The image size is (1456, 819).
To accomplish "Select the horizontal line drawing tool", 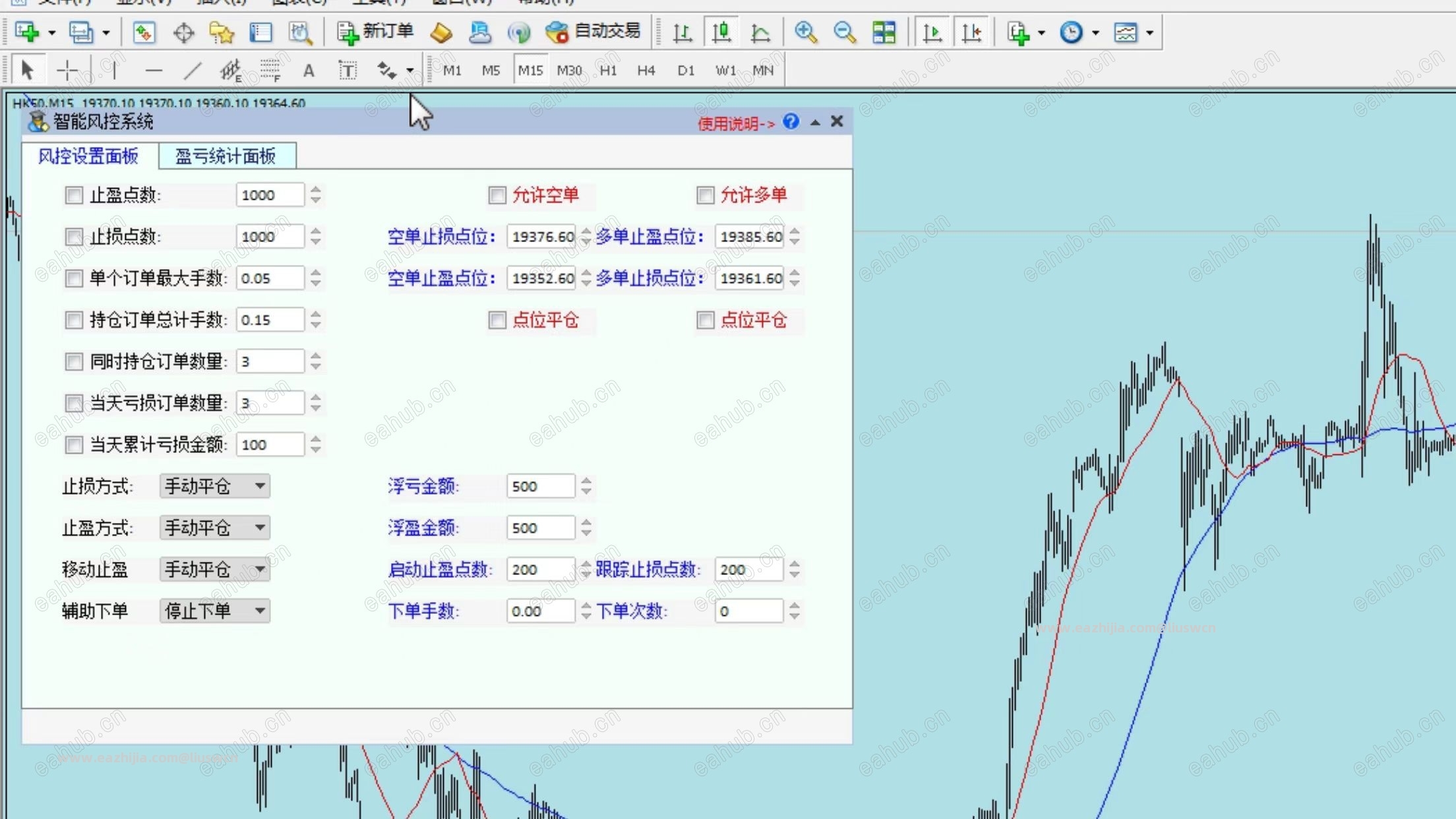I will [x=154, y=70].
